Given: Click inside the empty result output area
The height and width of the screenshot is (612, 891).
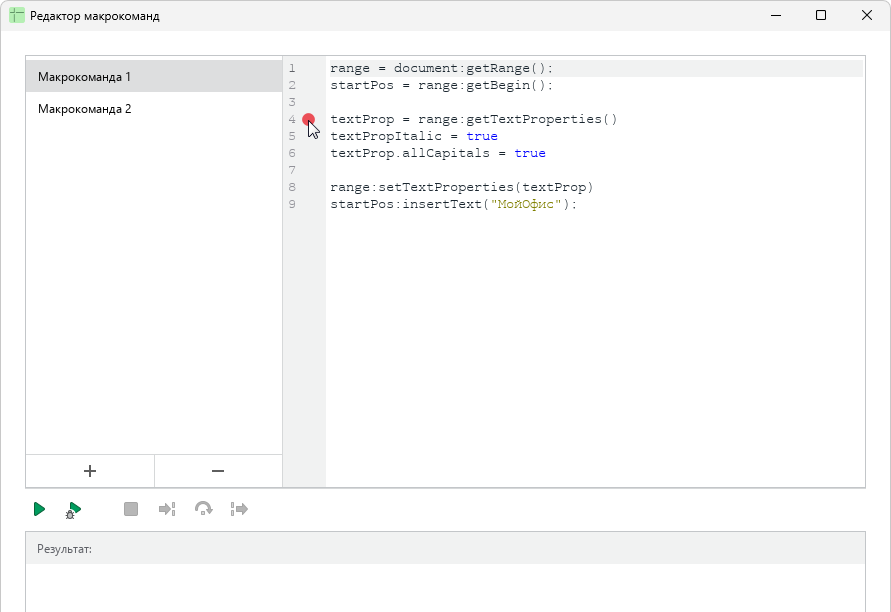Looking at the screenshot, I should tap(445, 588).
